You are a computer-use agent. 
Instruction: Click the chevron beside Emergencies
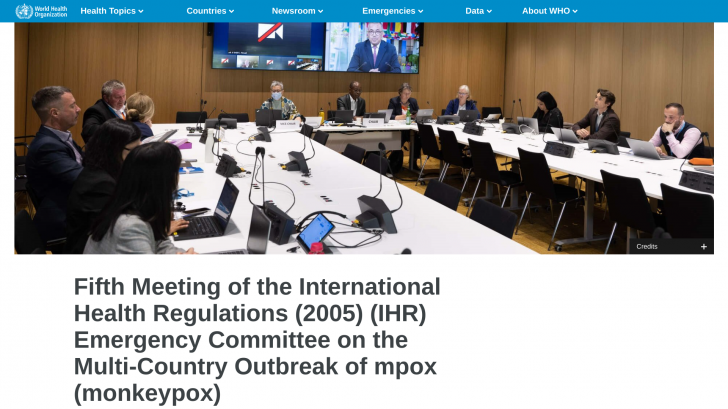click(x=421, y=11)
